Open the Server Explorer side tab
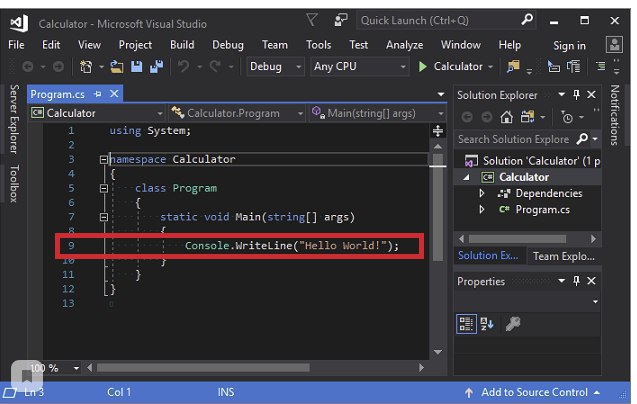The width and height of the screenshot is (637, 404). [x=14, y=119]
